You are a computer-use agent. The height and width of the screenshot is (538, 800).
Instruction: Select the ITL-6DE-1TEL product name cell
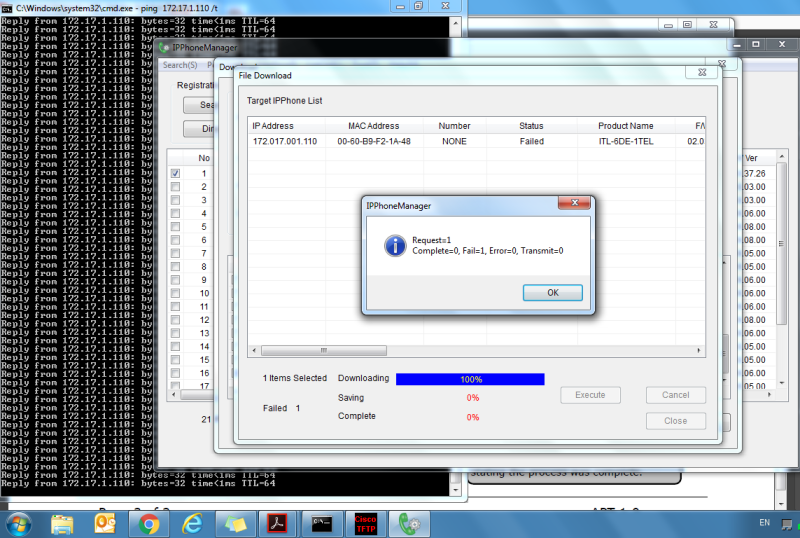click(x=626, y=141)
